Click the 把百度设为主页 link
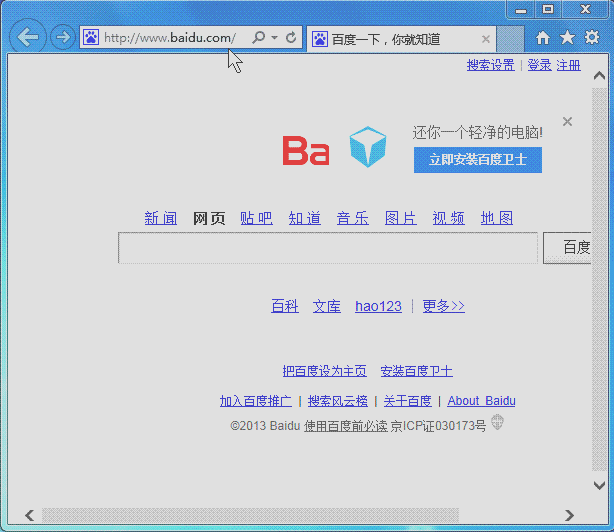Viewport: 614px width, 532px height. tap(325, 371)
